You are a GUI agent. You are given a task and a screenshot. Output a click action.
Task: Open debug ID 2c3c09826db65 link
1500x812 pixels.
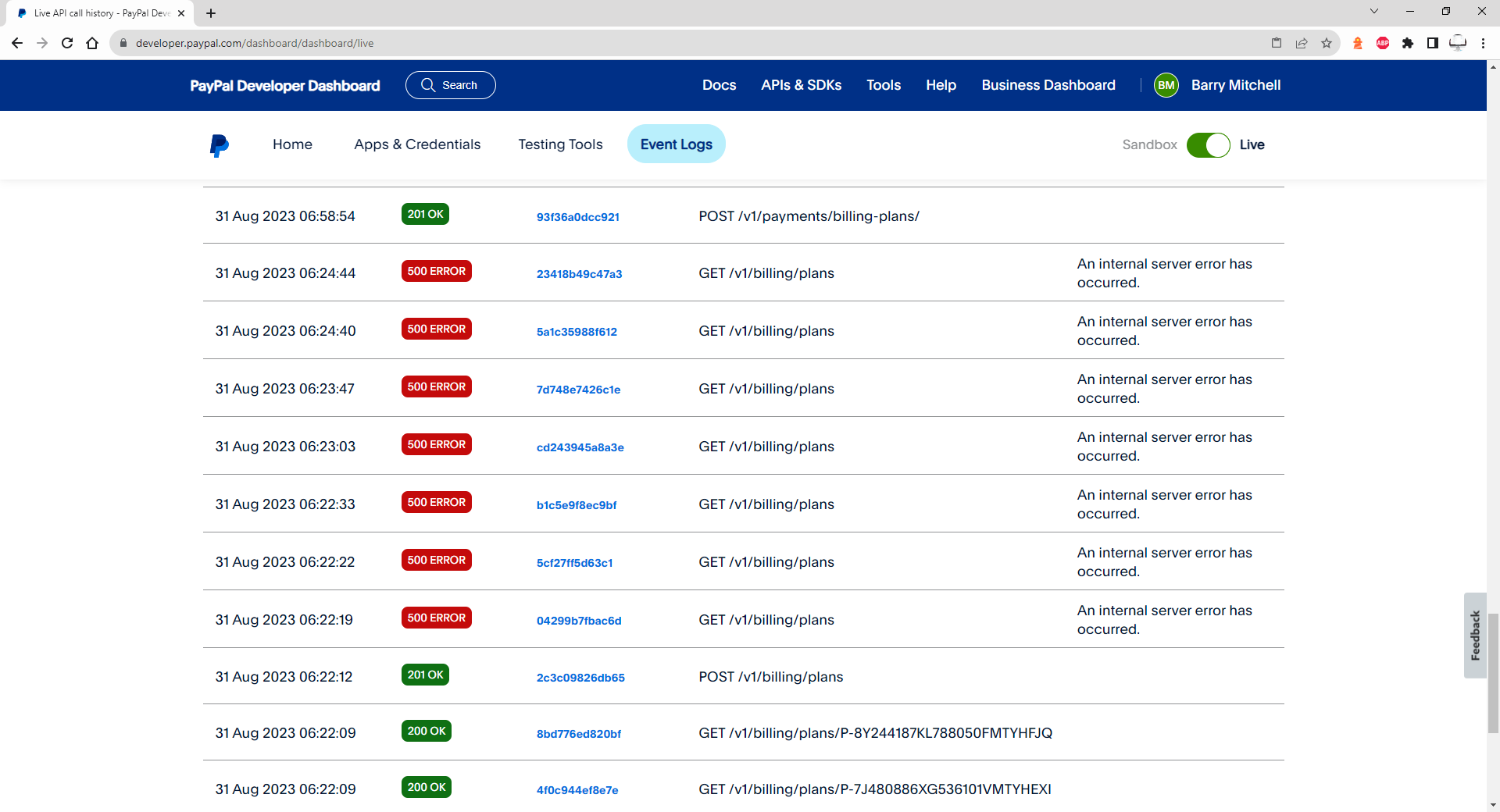(x=580, y=678)
